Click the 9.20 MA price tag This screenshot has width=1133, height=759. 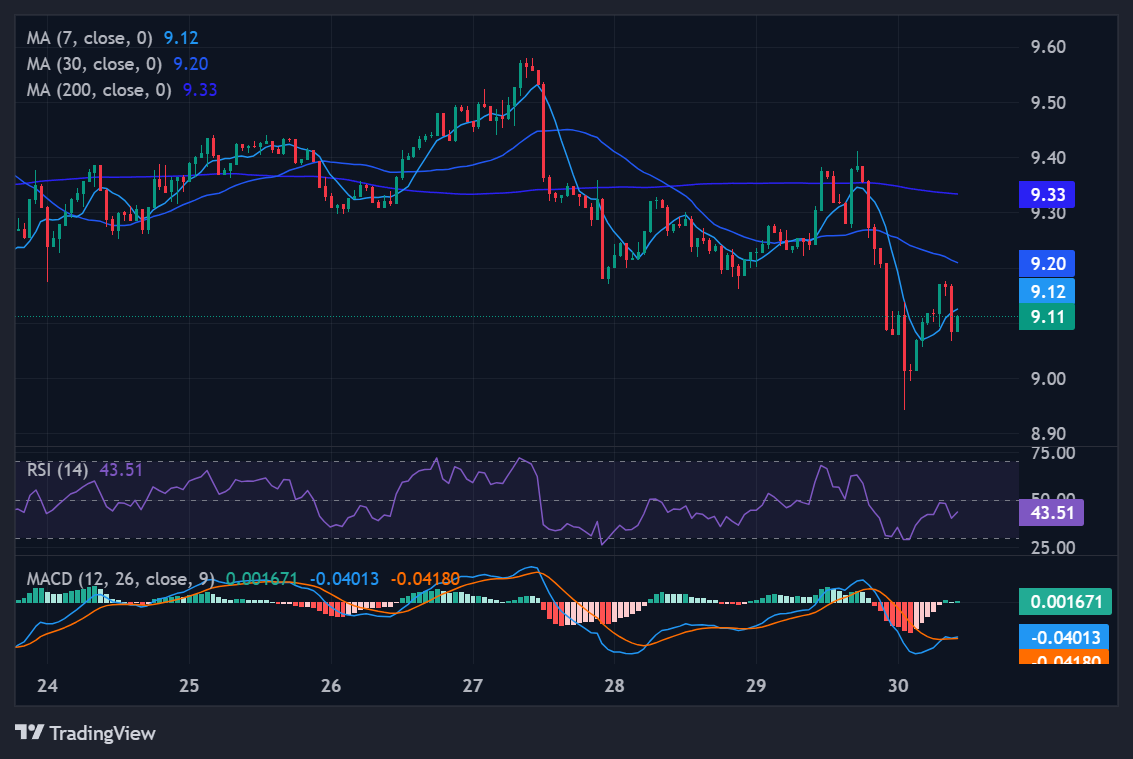[x=1046, y=264]
